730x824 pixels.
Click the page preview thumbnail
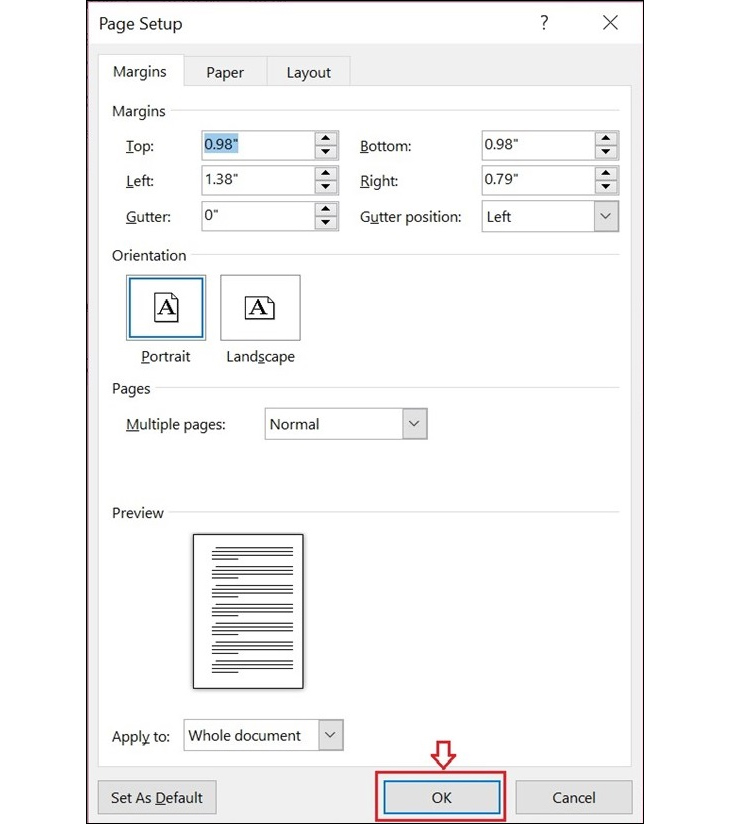coord(248,611)
